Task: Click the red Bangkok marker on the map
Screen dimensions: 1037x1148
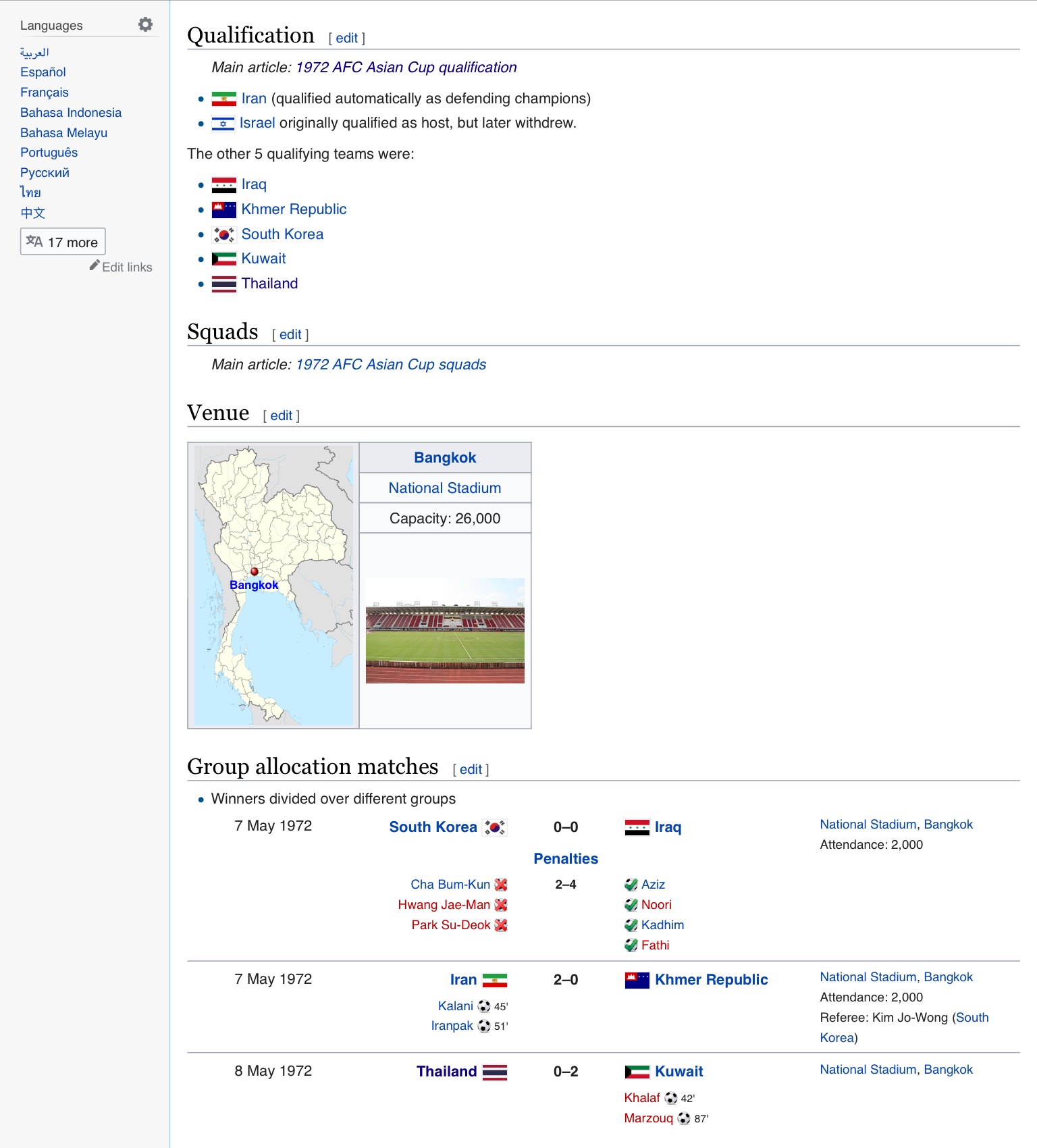Action: tap(255, 571)
